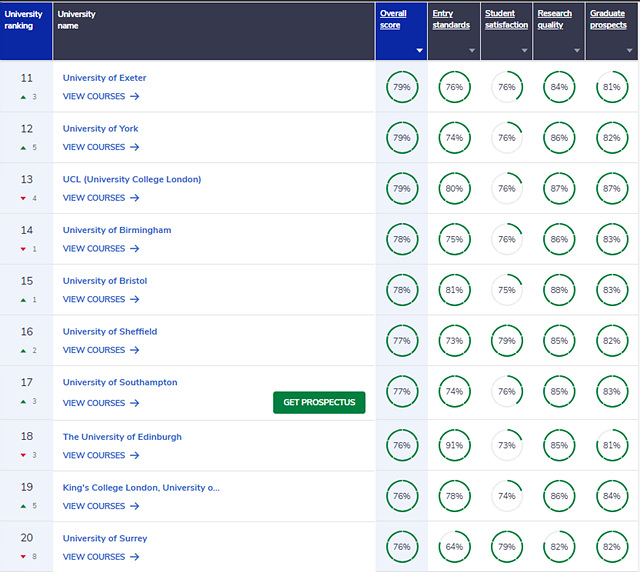
Task: Click Exeter's 84% research quality ring
Action: 559,87
